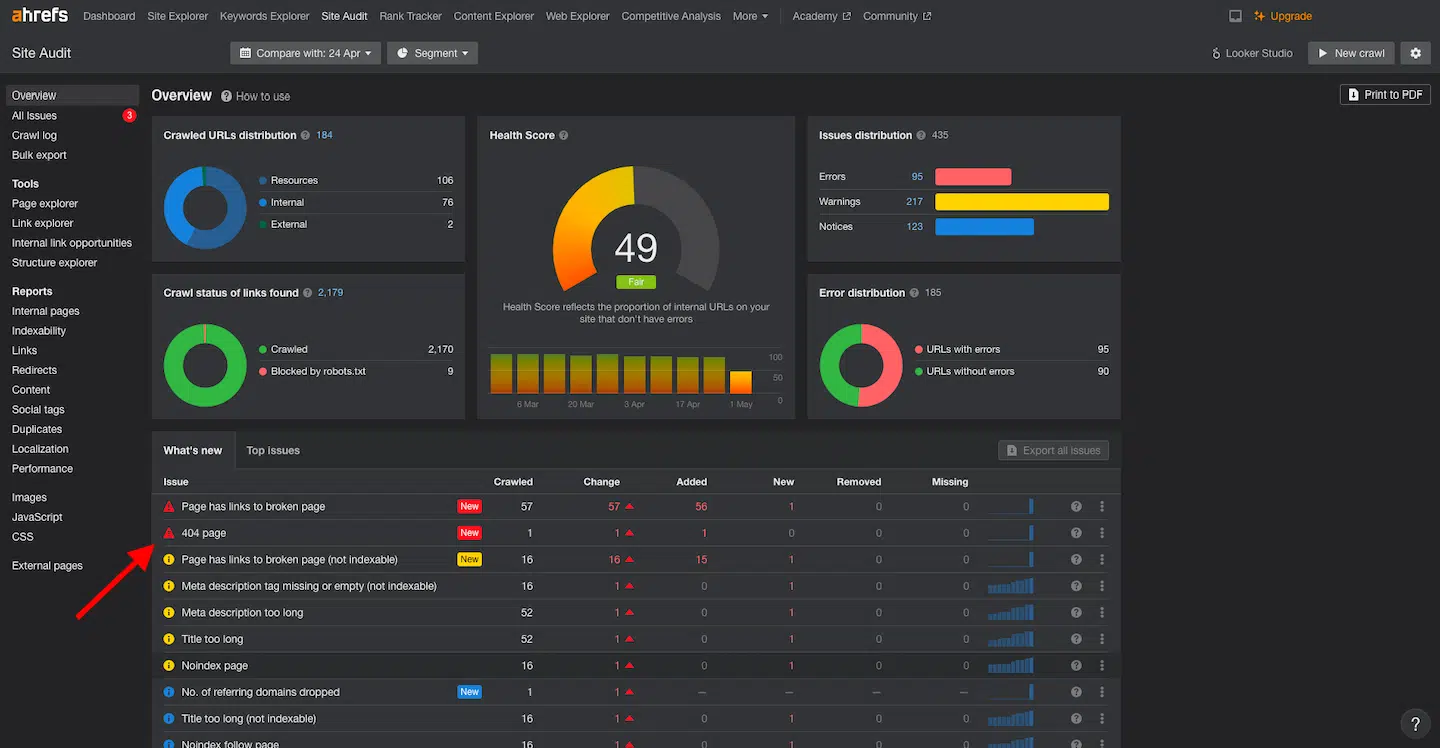Click the display monitor icon in top bar

(1235, 16)
